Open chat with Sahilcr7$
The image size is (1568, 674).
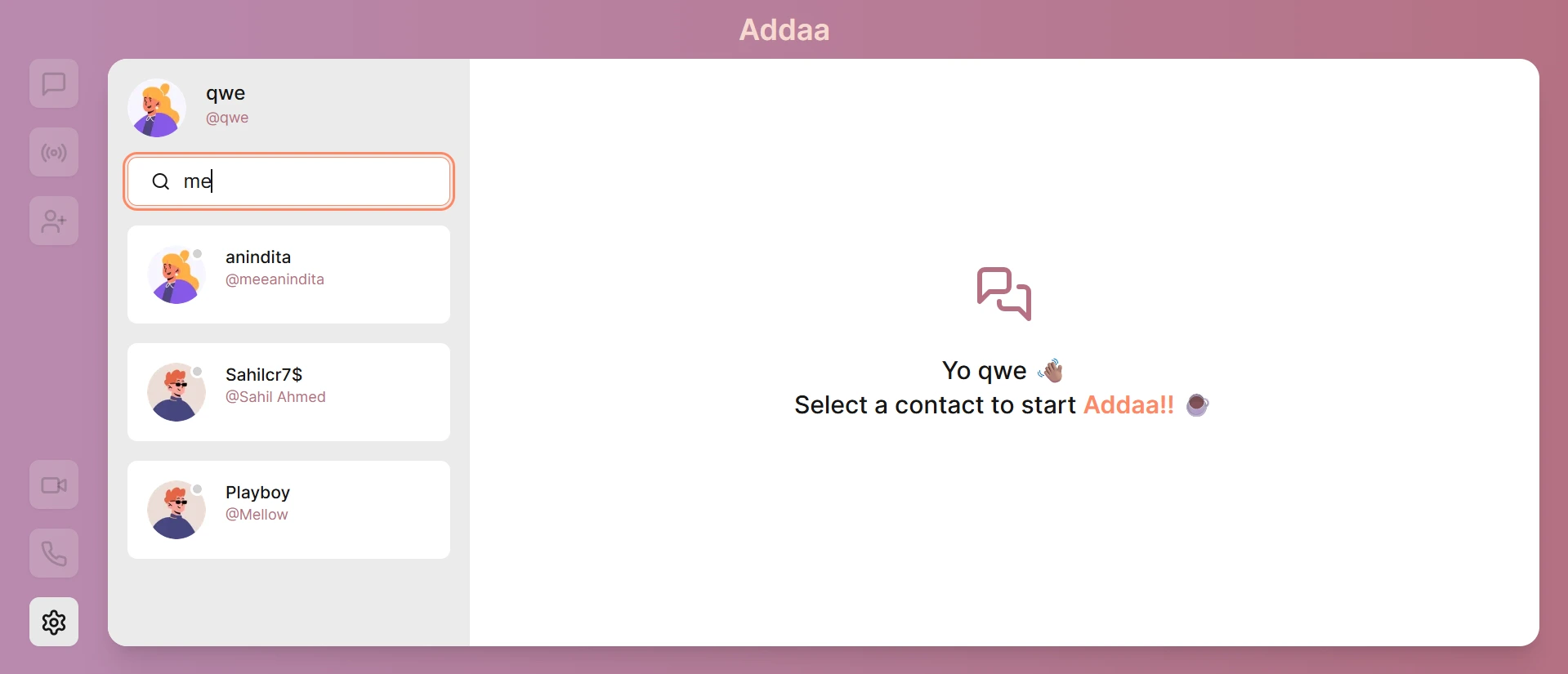pos(288,392)
